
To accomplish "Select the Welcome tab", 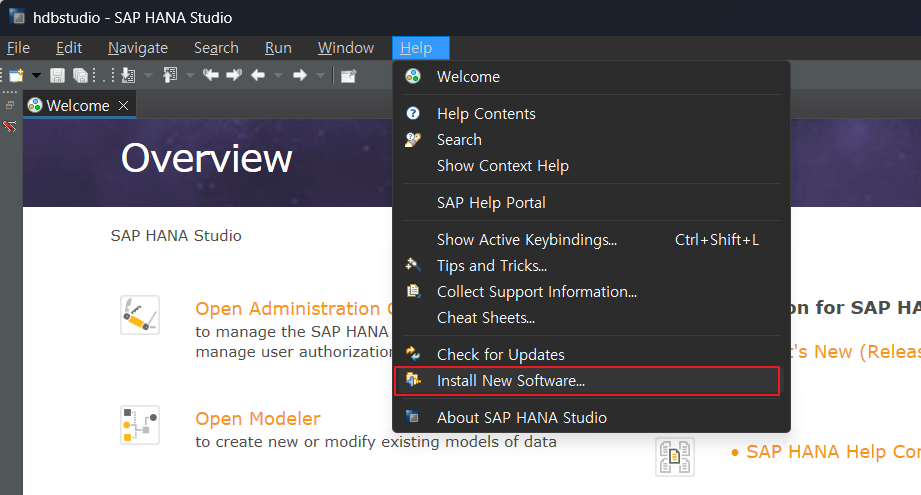I will coord(80,105).
